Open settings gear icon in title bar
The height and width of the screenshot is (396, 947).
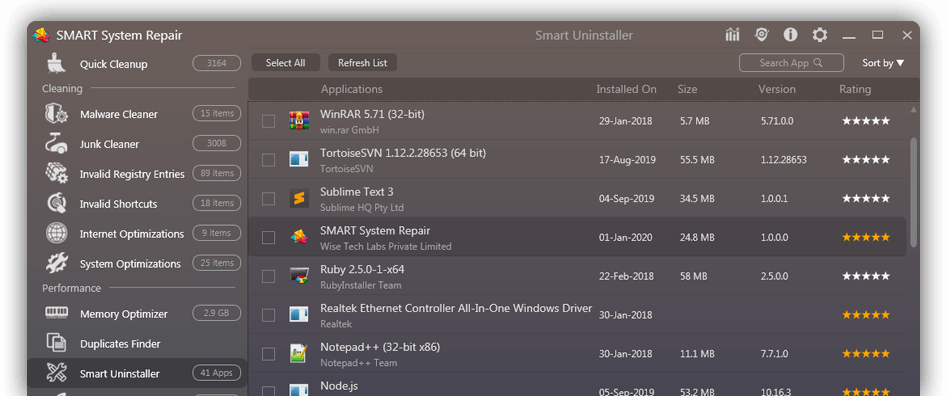820,35
